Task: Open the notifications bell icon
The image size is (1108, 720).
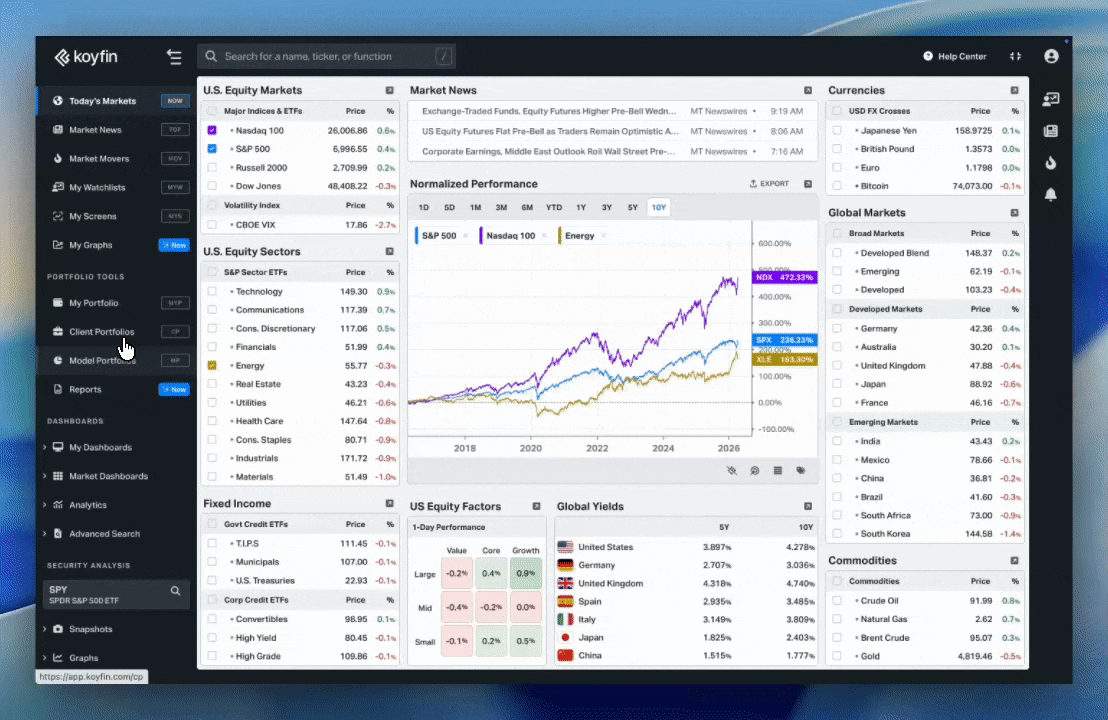Action: (x=1051, y=194)
